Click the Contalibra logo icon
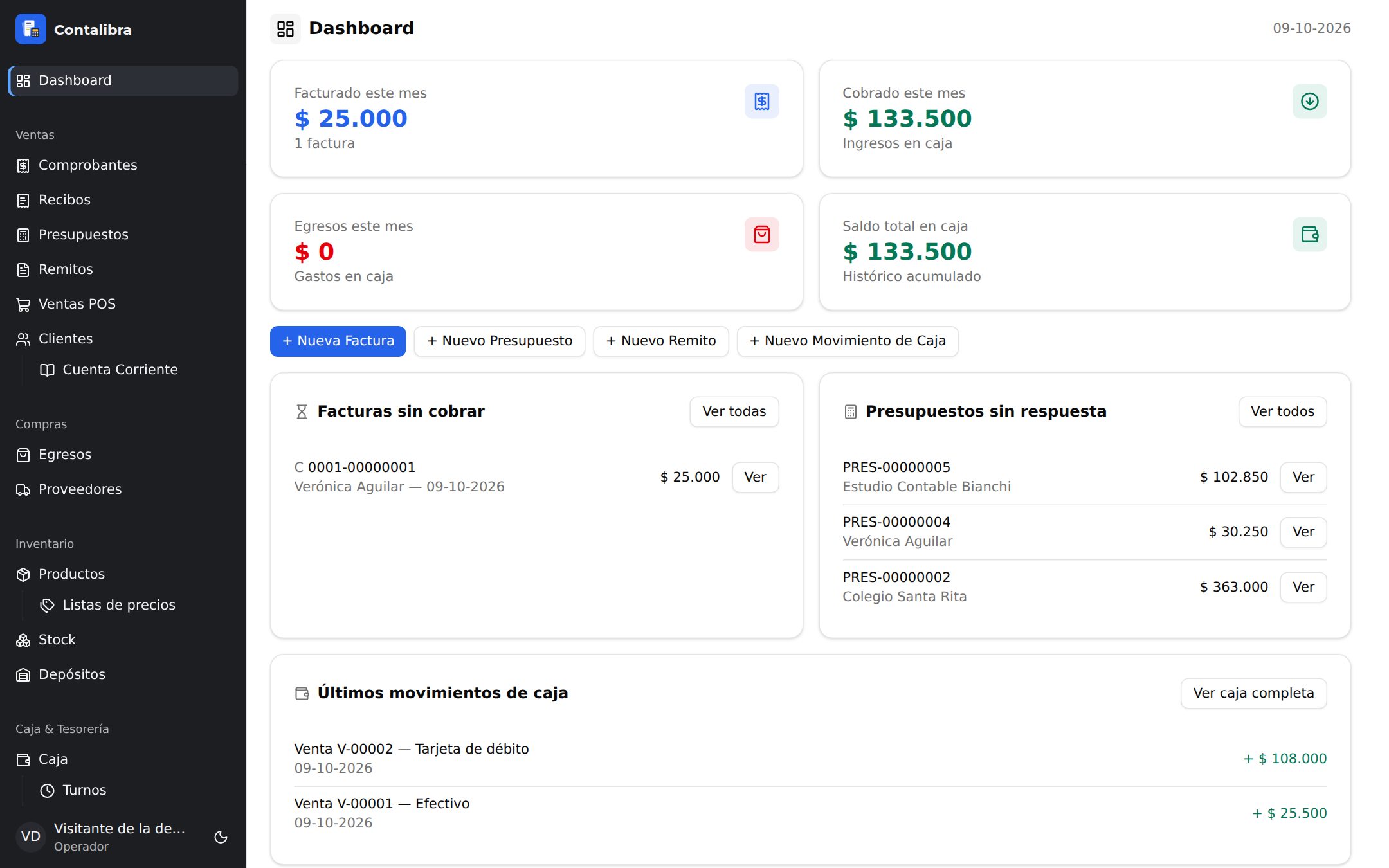The height and width of the screenshot is (868, 1389). tap(30, 29)
